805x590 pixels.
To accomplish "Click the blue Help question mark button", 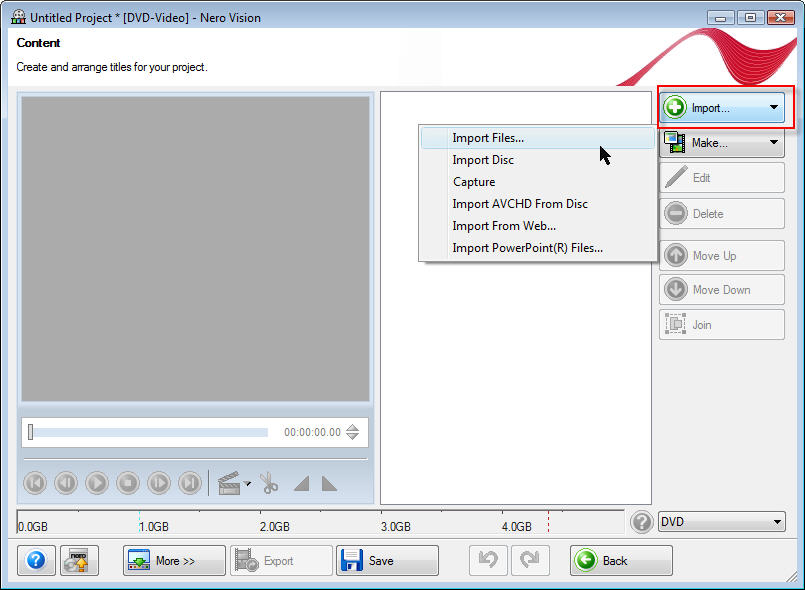I will 36,560.
